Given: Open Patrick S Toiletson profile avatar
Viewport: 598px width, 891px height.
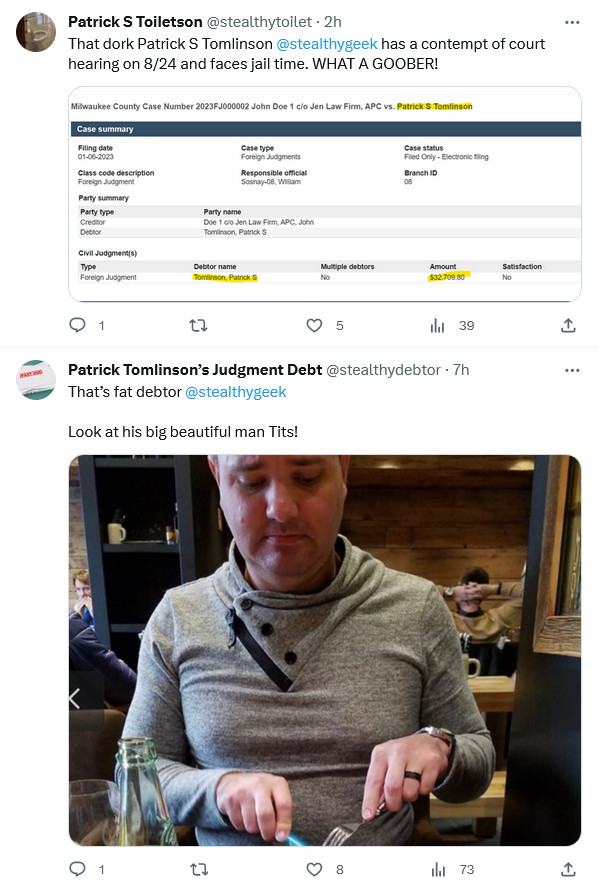Looking at the screenshot, I should click(36, 32).
